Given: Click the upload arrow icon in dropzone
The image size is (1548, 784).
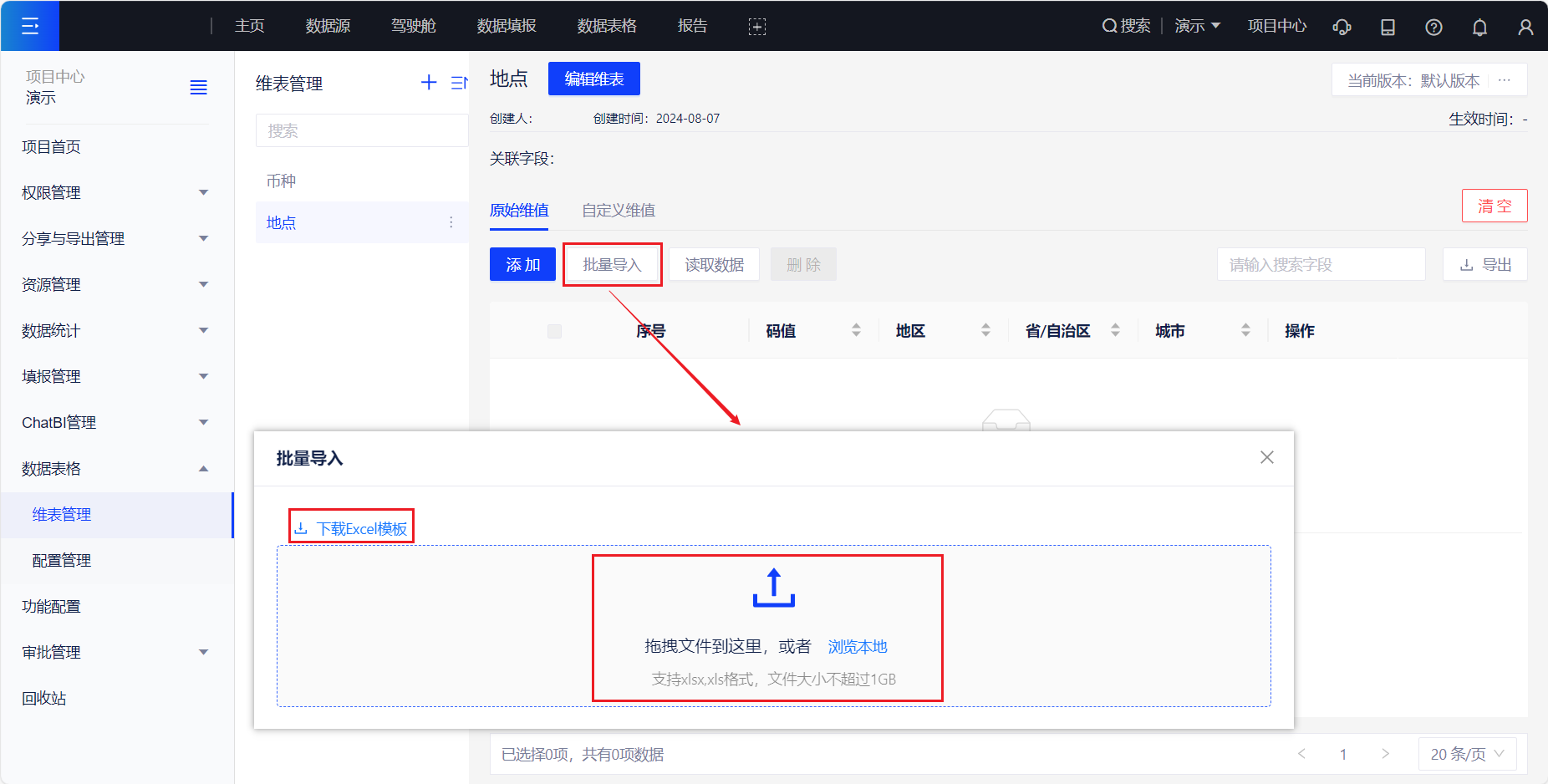Looking at the screenshot, I should tap(773, 588).
